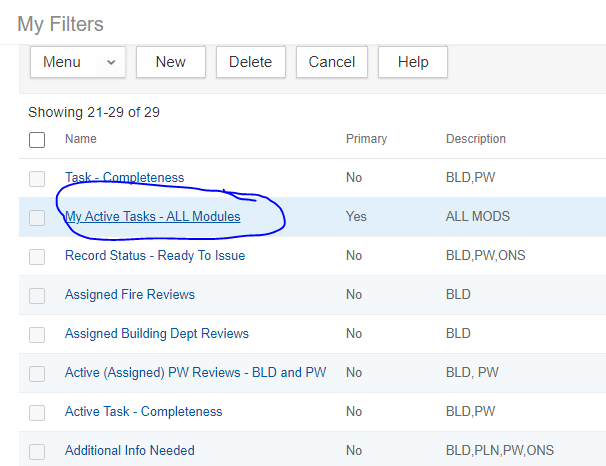Open Help from the toolbar
The width and height of the screenshot is (606, 466).
pyautogui.click(x=412, y=62)
